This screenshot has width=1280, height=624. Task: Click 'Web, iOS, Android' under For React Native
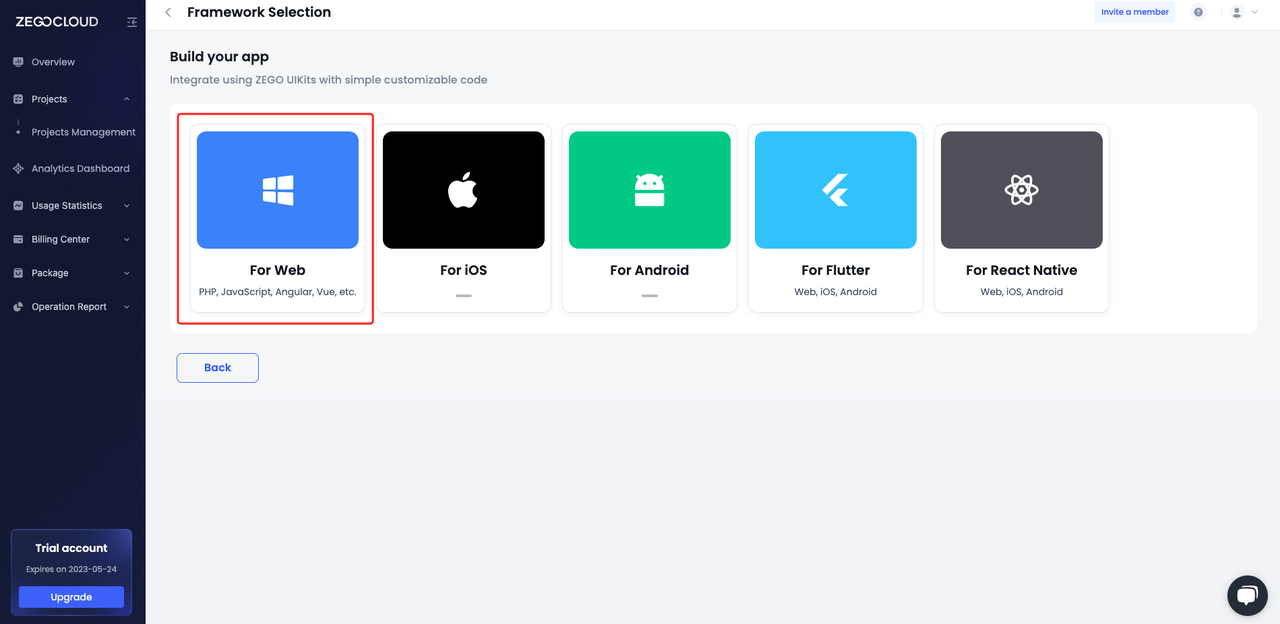[x=1021, y=292]
